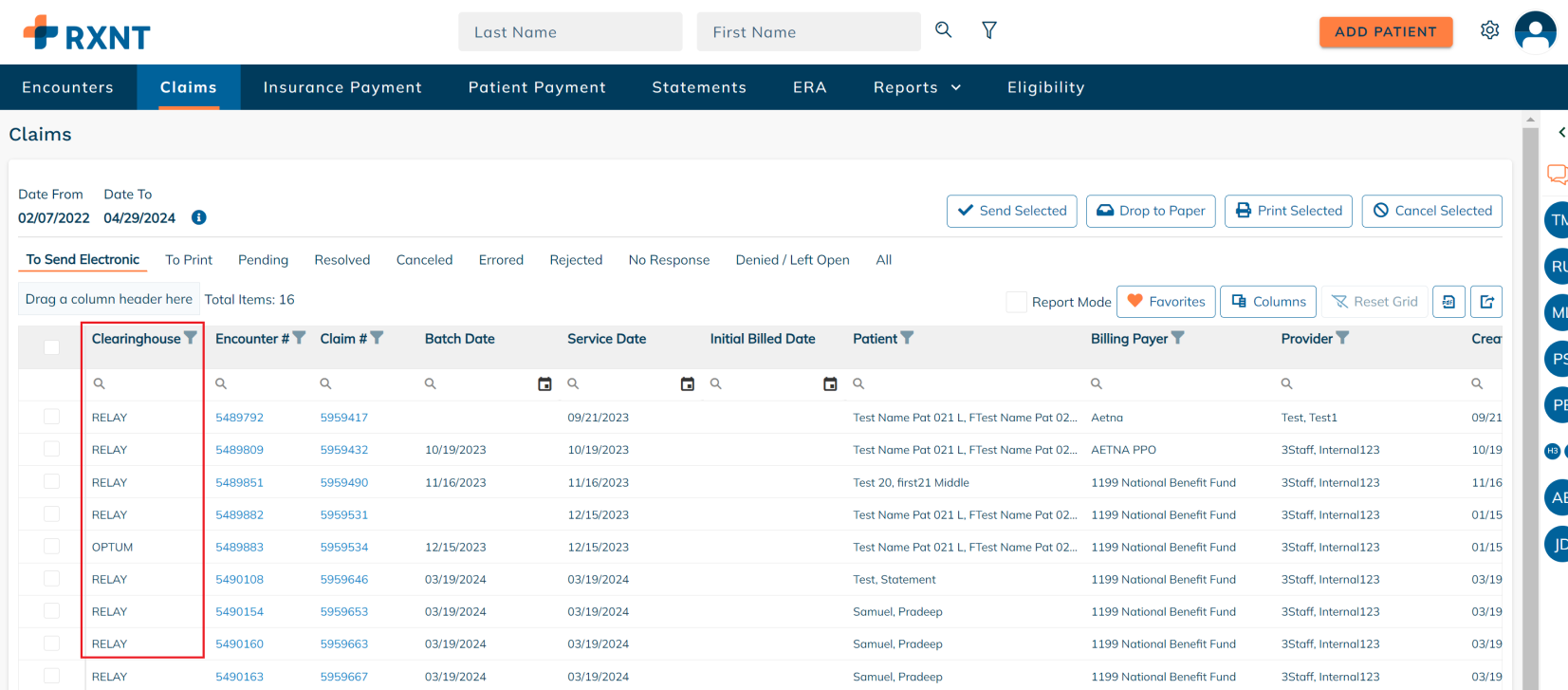Filter the Billing Payer column
This screenshot has width=1568, height=690.
1177,338
